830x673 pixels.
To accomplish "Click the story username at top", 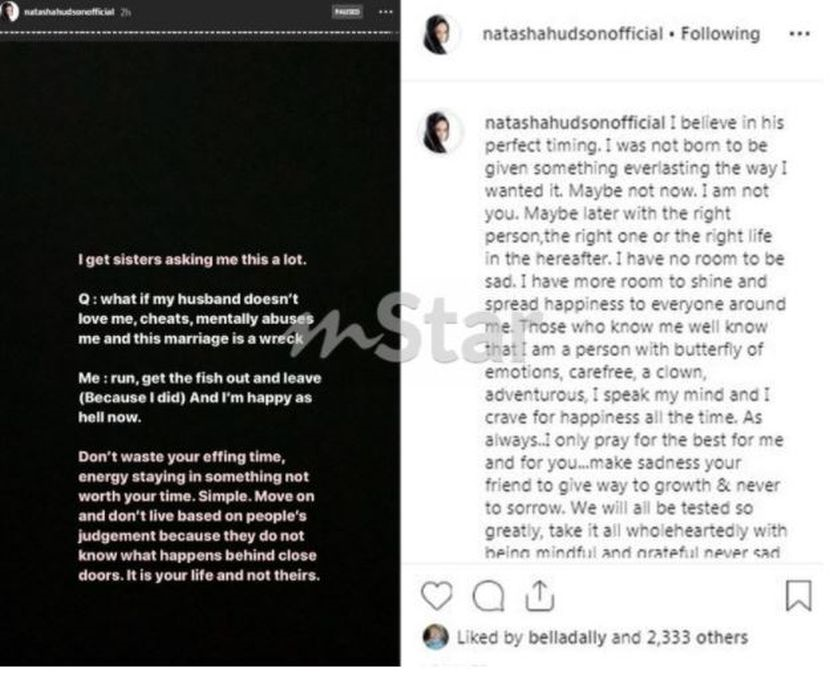I will point(69,12).
